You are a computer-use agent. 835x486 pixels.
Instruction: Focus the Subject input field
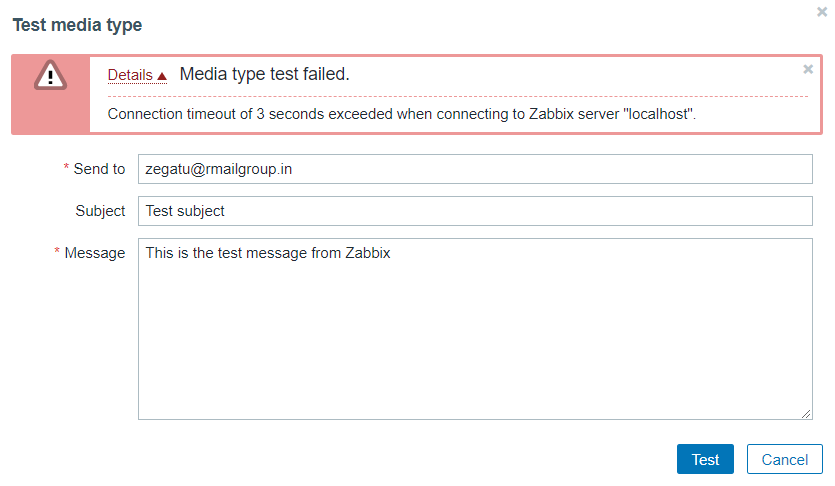click(475, 211)
